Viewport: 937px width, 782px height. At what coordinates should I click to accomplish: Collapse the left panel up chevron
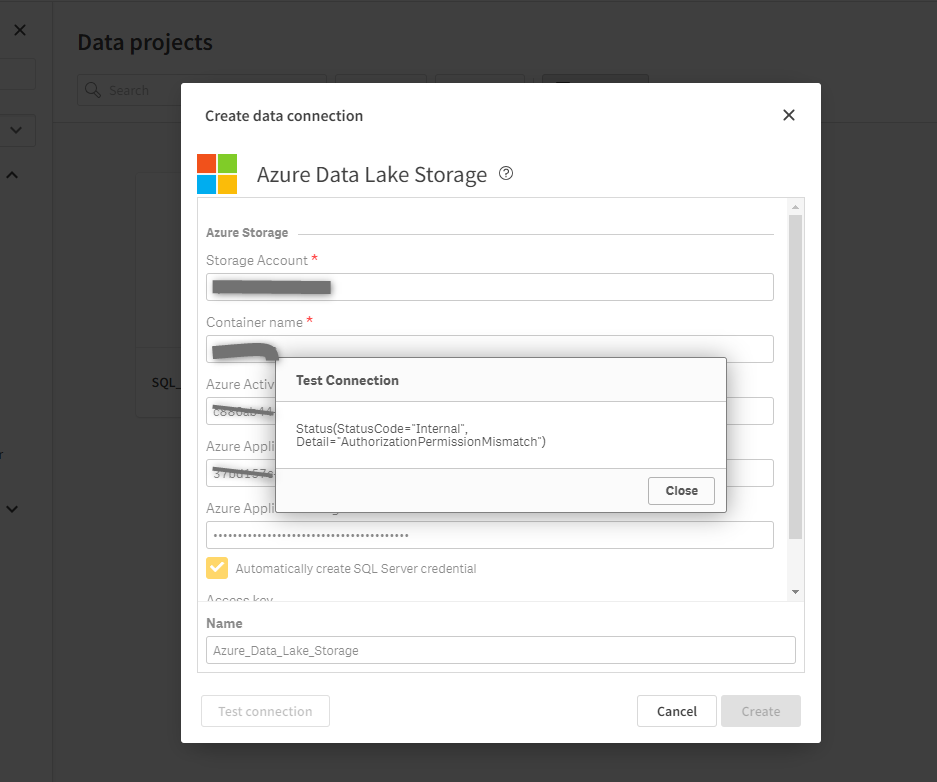point(13,175)
